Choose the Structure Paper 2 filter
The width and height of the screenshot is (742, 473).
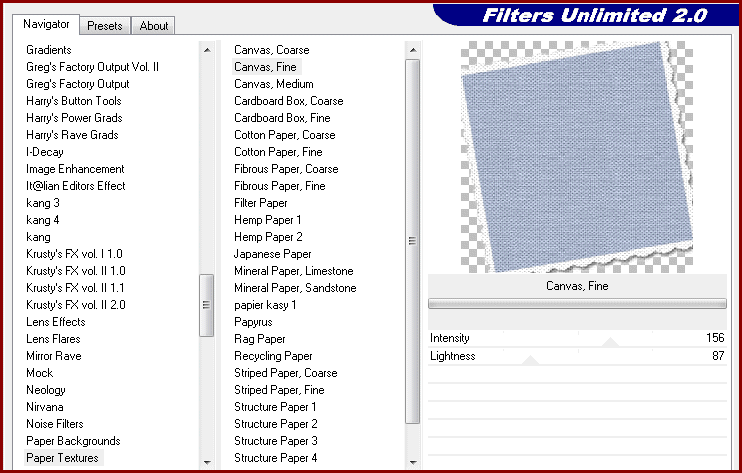point(276,425)
